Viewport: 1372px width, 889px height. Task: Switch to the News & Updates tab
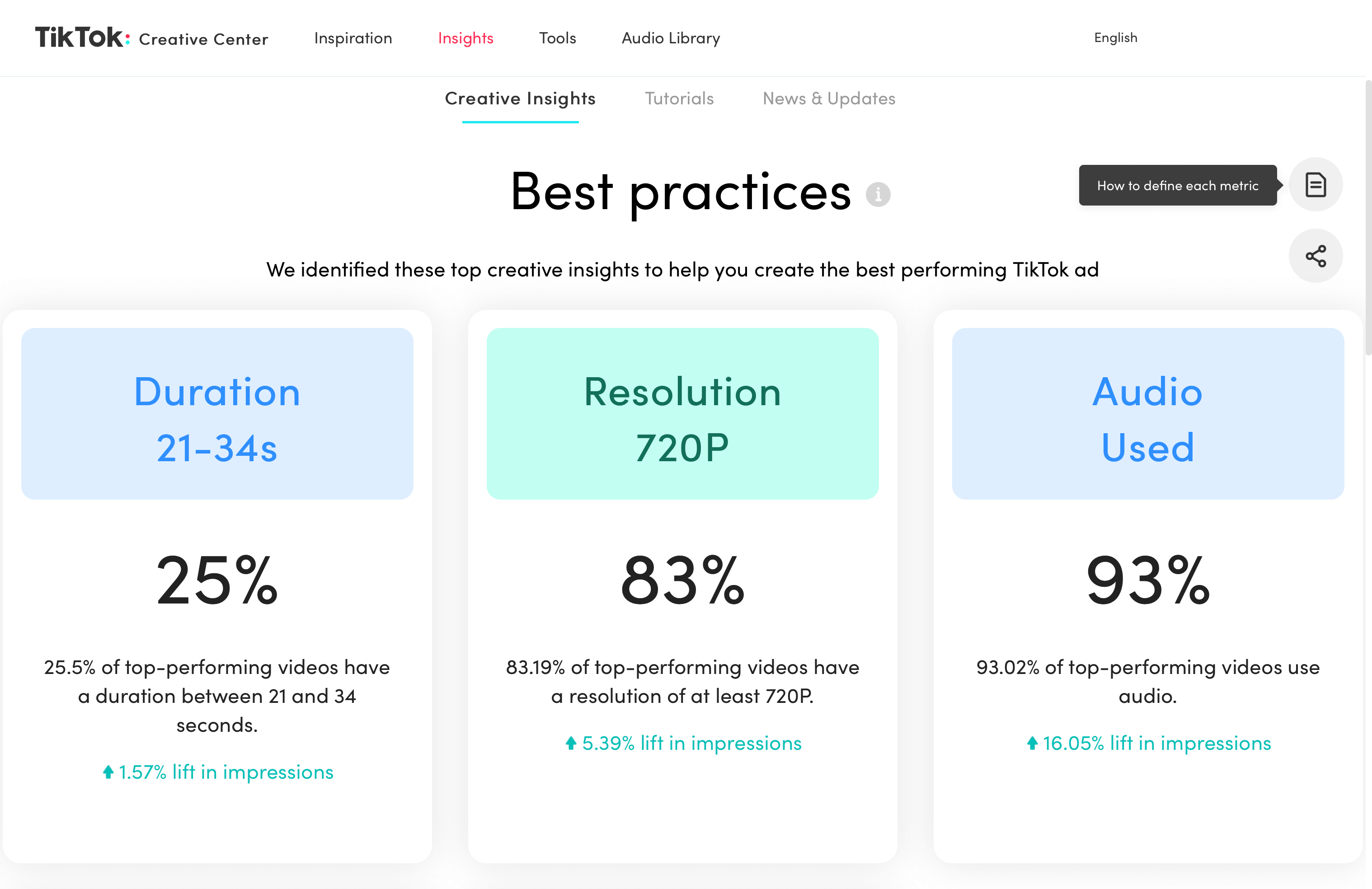(x=829, y=97)
